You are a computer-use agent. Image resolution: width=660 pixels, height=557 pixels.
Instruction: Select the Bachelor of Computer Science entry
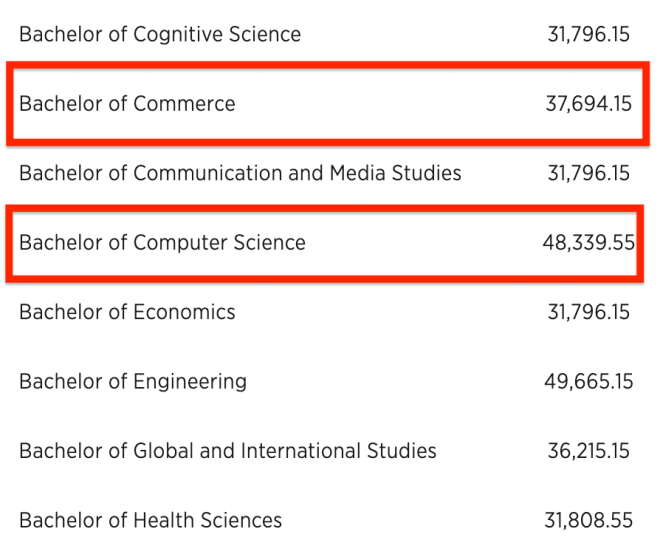click(162, 243)
